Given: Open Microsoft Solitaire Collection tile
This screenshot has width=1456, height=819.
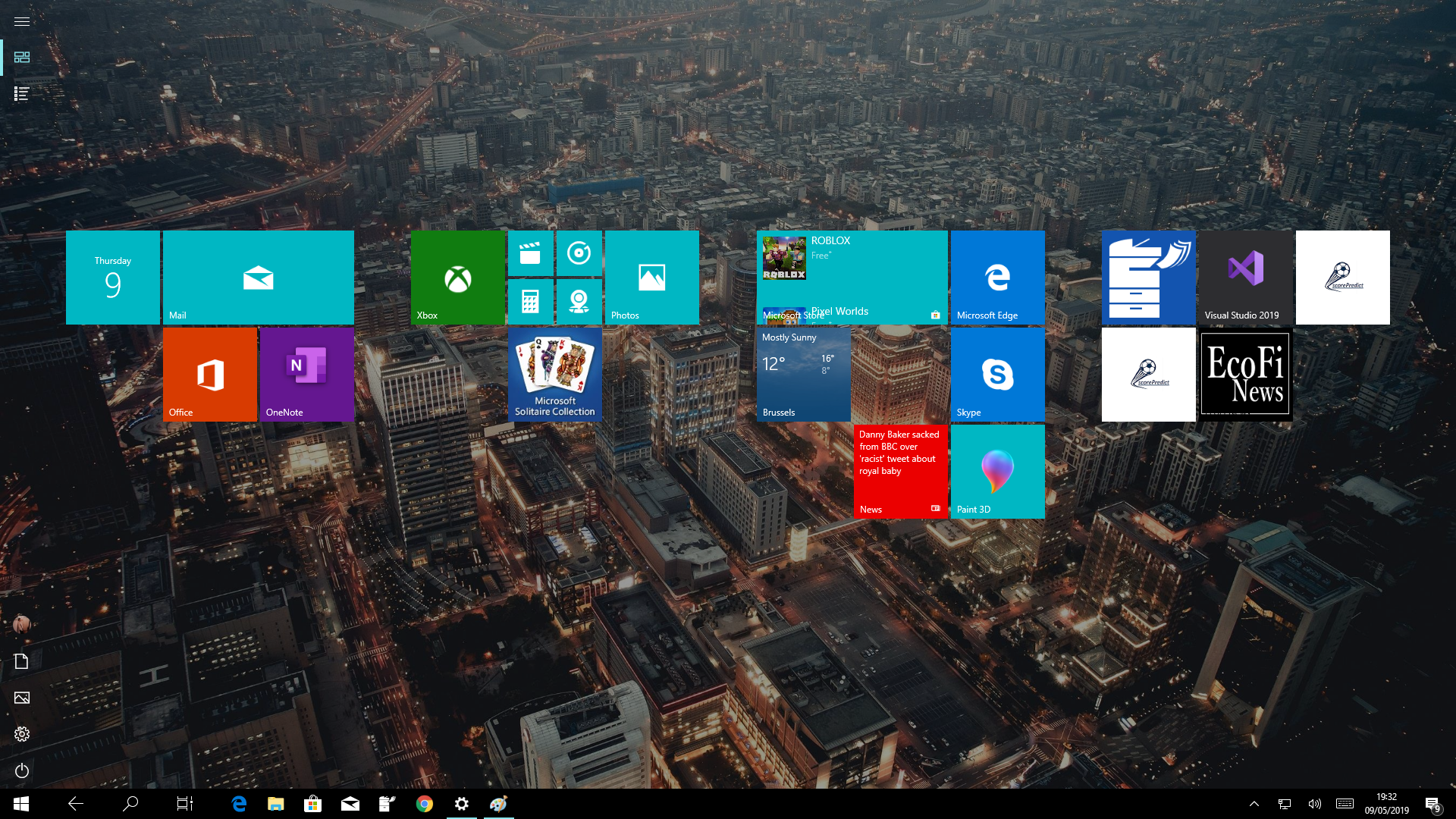Looking at the screenshot, I should coord(555,375).
